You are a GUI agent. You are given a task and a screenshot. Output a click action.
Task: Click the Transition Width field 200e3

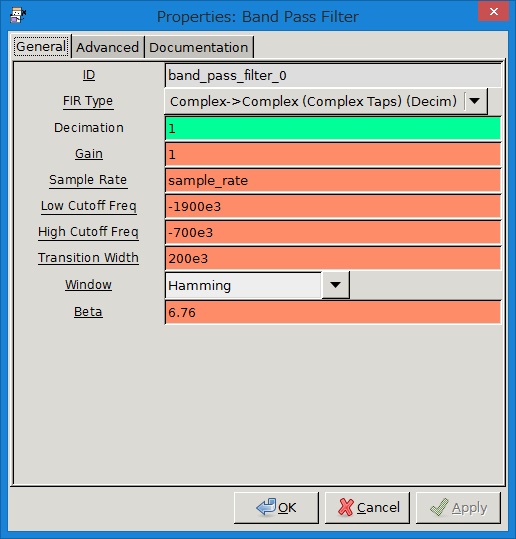point(333,258)
